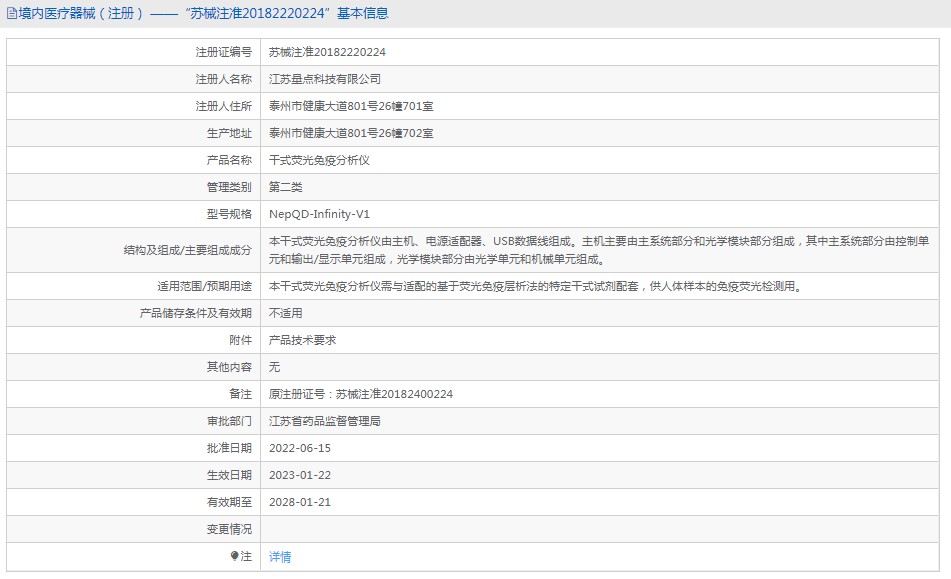
Task: Click registrant address ending in 701室
Action: (x=351, y=106)
